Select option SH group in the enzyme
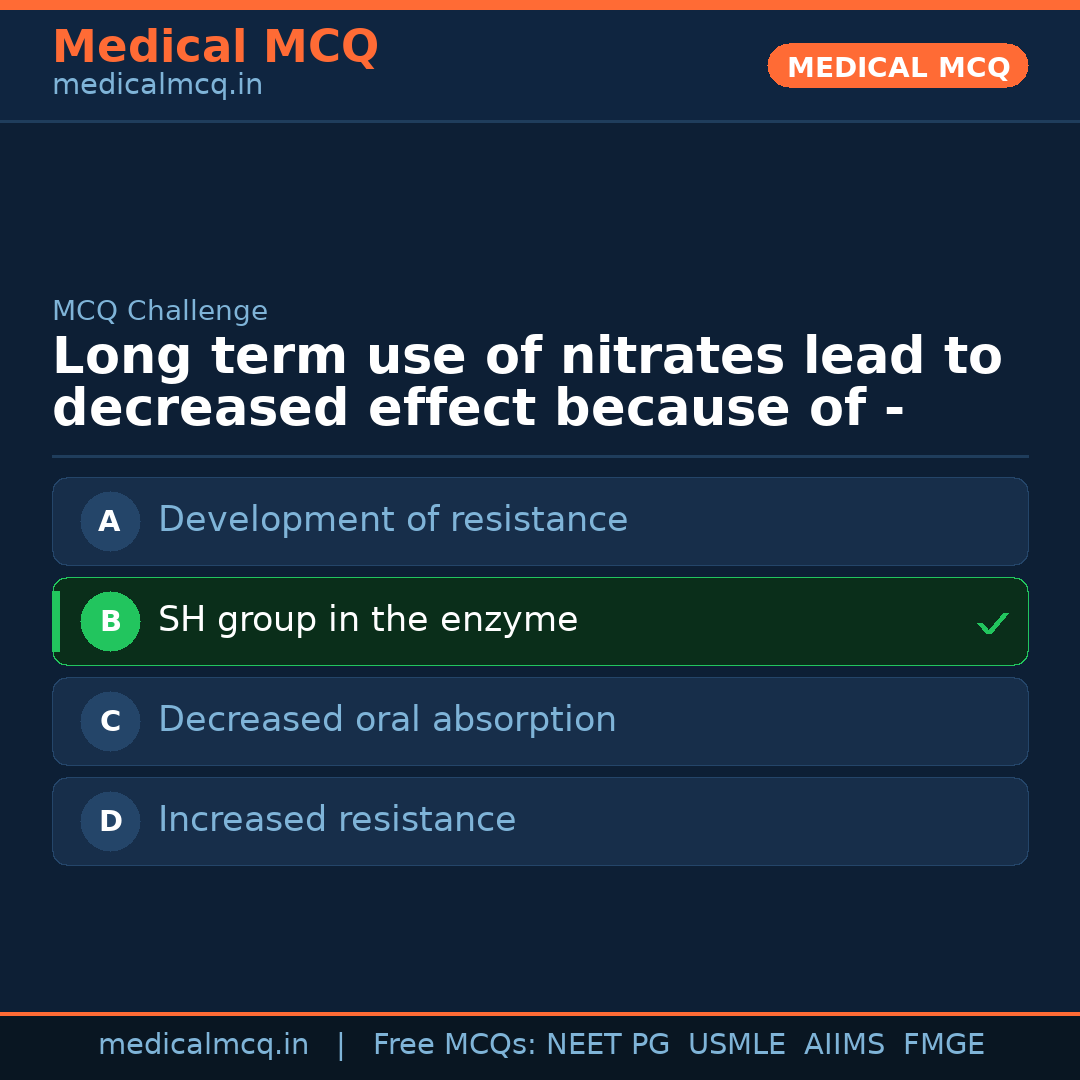1080x1080 pixels. tap(368, 620)
